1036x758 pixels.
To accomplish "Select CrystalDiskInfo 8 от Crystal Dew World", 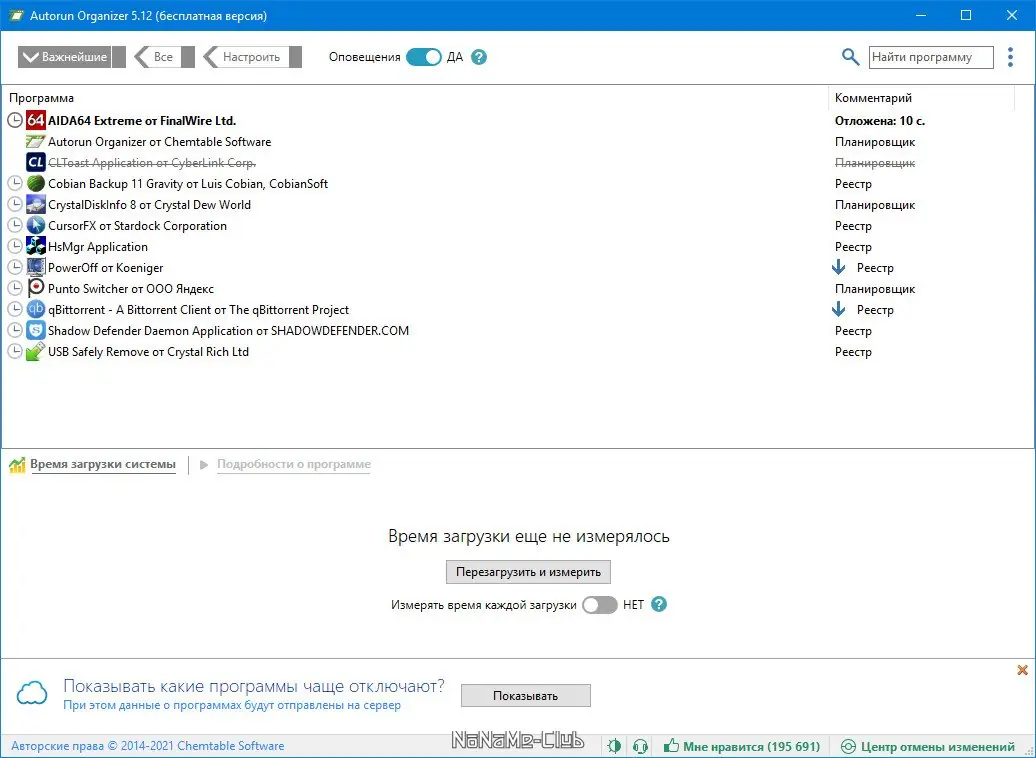I will pyautogui.click(x=149, y=205).
